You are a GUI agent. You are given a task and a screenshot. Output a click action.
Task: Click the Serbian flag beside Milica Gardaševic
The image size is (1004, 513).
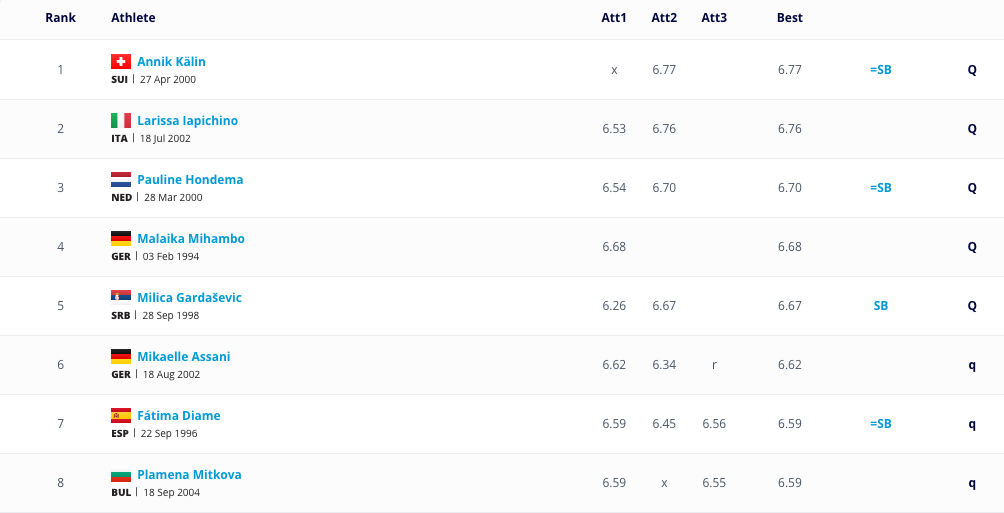point(121,297)
